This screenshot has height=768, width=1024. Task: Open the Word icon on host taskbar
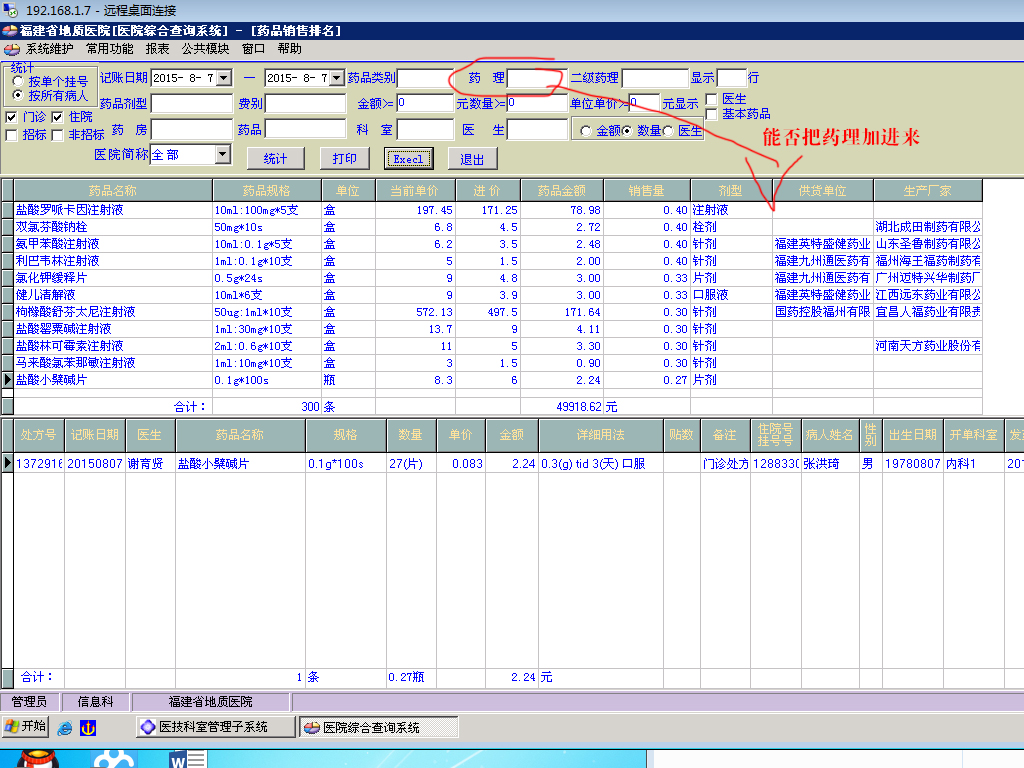pyautogui.click(x=187, y=760)
